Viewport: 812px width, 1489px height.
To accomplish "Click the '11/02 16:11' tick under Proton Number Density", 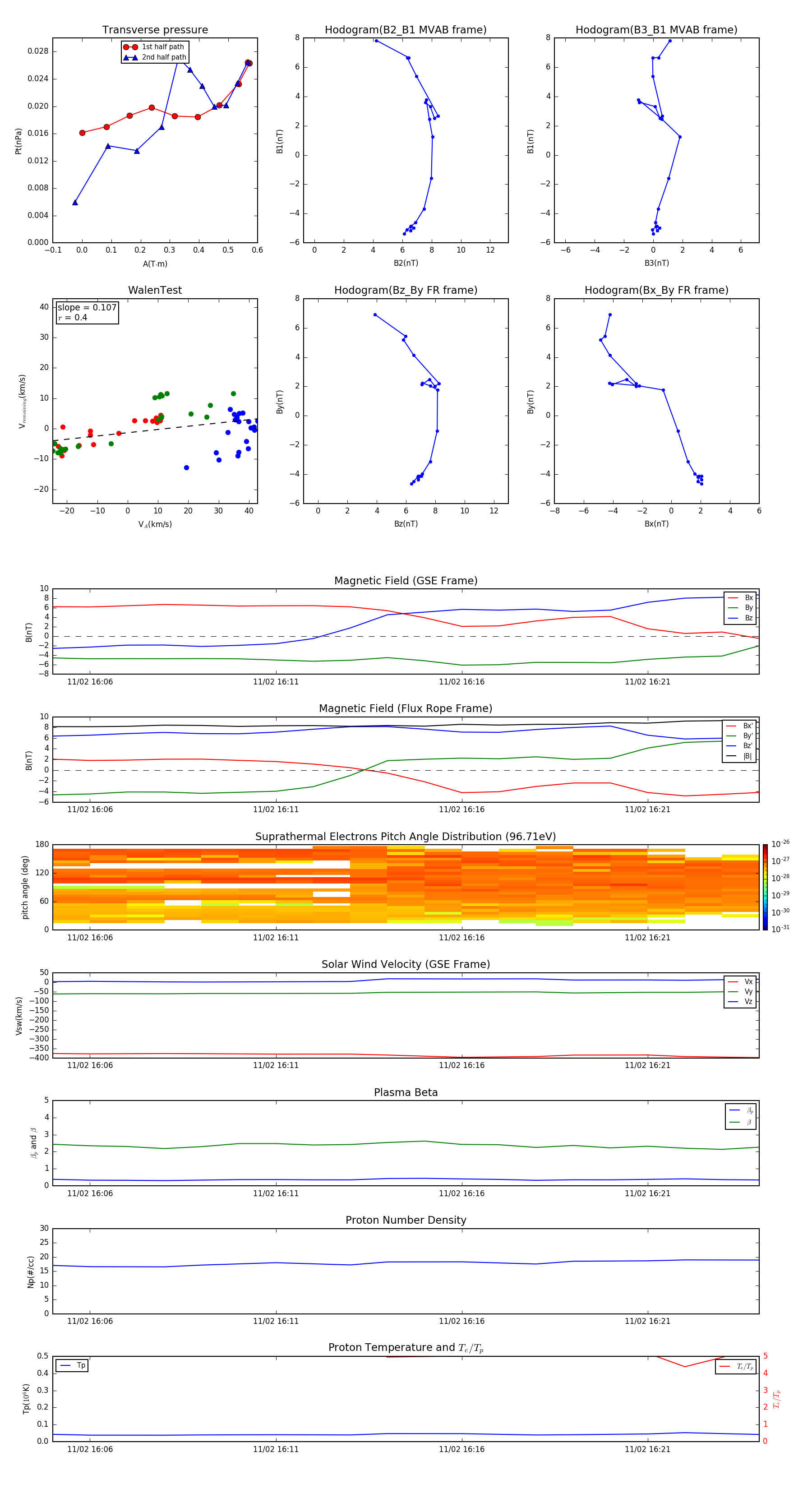I will [276, 1321].
